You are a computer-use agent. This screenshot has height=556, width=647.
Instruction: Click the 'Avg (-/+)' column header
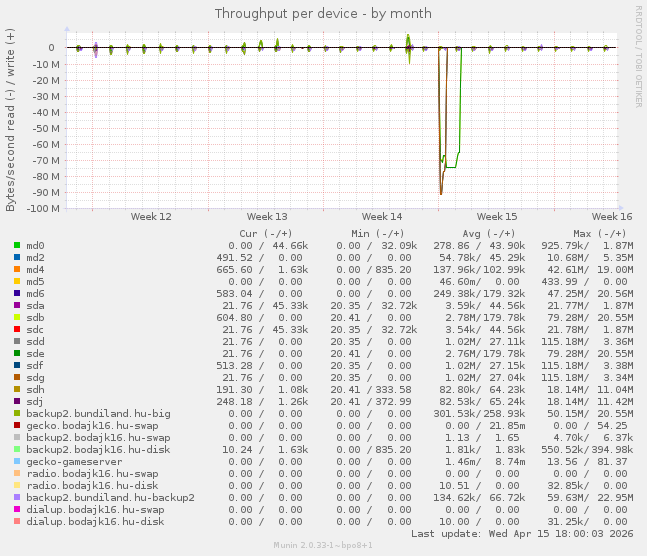489,234
